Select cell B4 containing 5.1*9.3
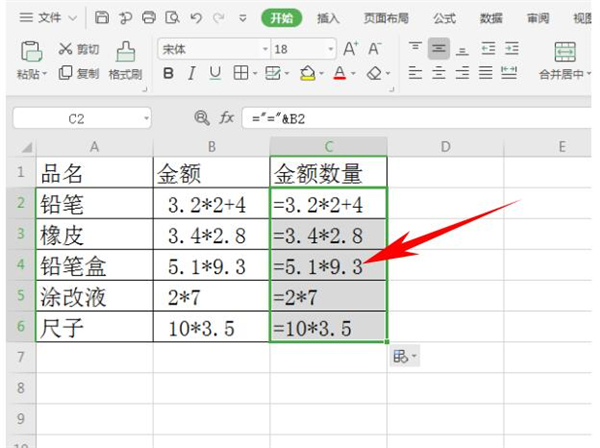Viewport: 600px width, 448px height. coord(211,267)
